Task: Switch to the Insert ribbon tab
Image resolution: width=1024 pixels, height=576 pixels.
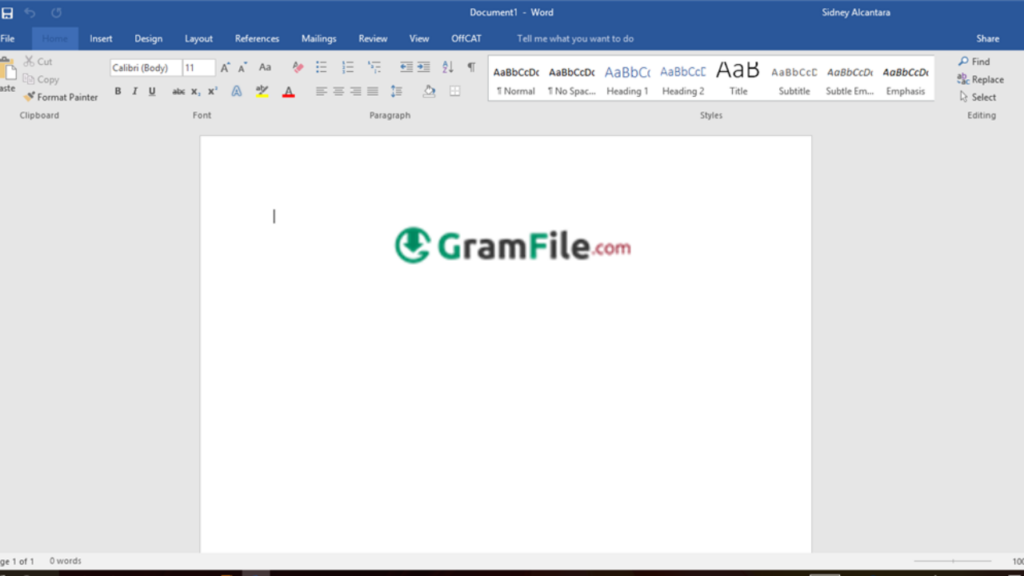Action: [100, 38]
